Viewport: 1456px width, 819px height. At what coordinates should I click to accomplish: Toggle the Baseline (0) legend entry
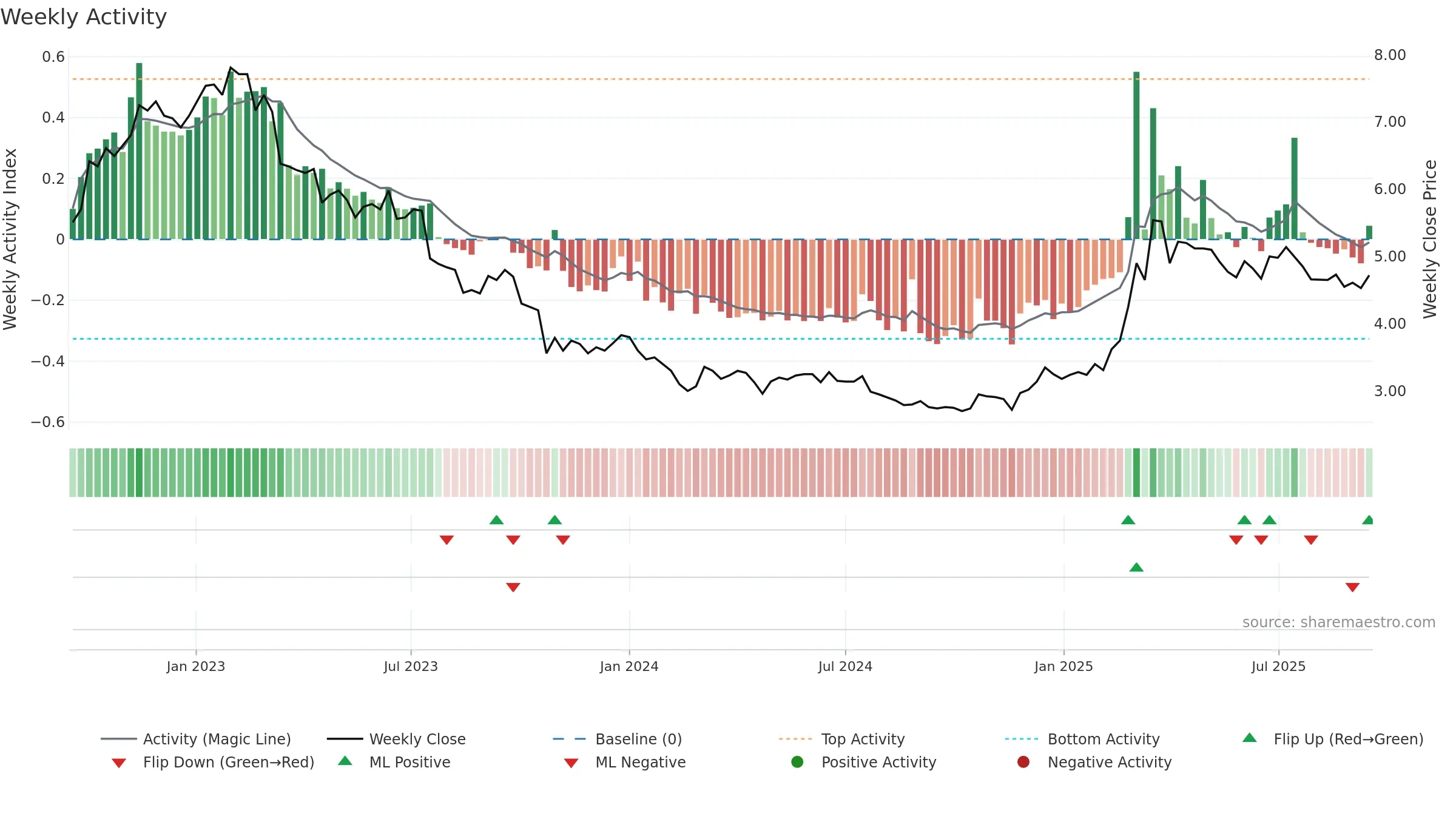(x=618, y=739)
